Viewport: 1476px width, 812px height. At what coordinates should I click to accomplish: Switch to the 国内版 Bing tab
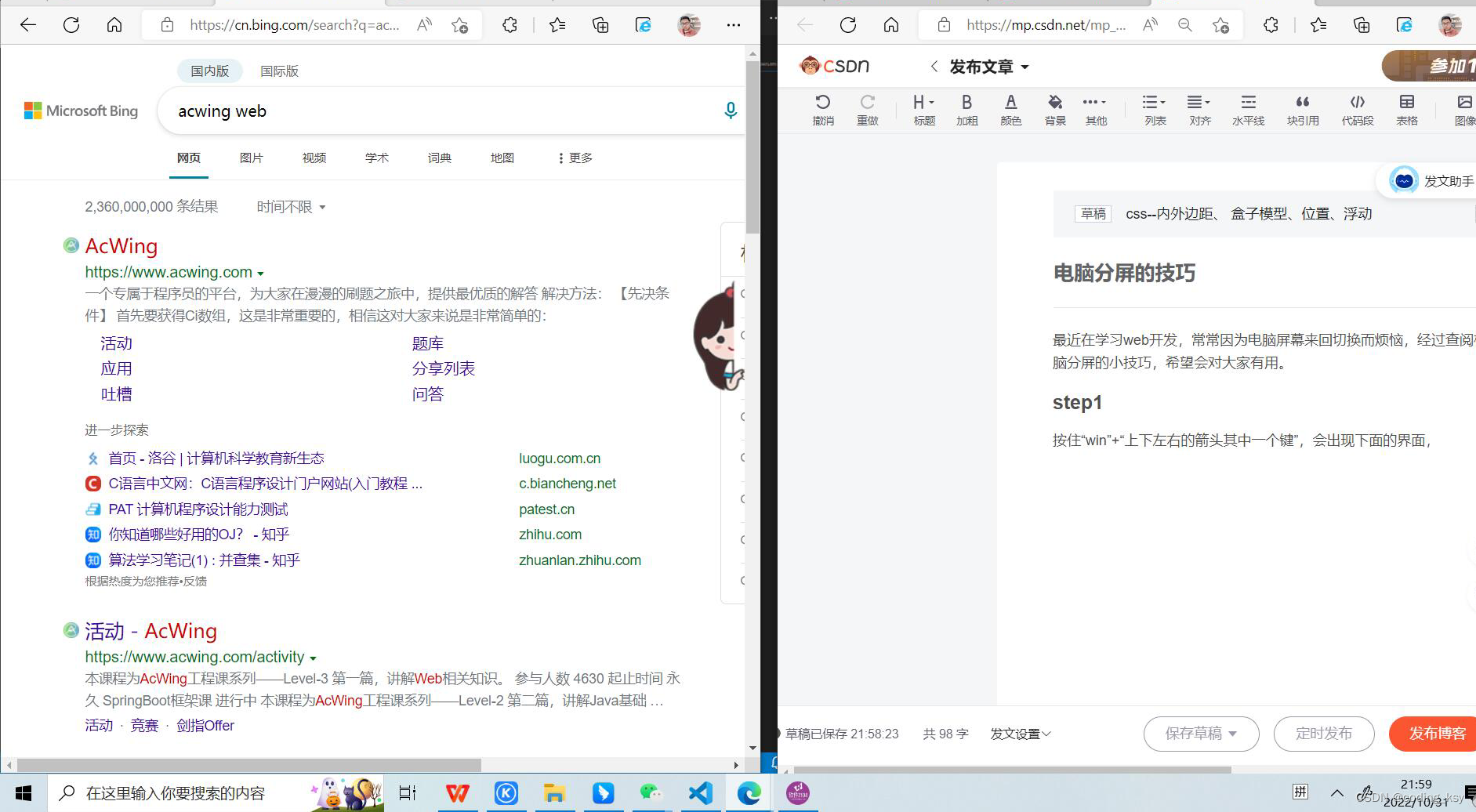[x=209, y=71]
